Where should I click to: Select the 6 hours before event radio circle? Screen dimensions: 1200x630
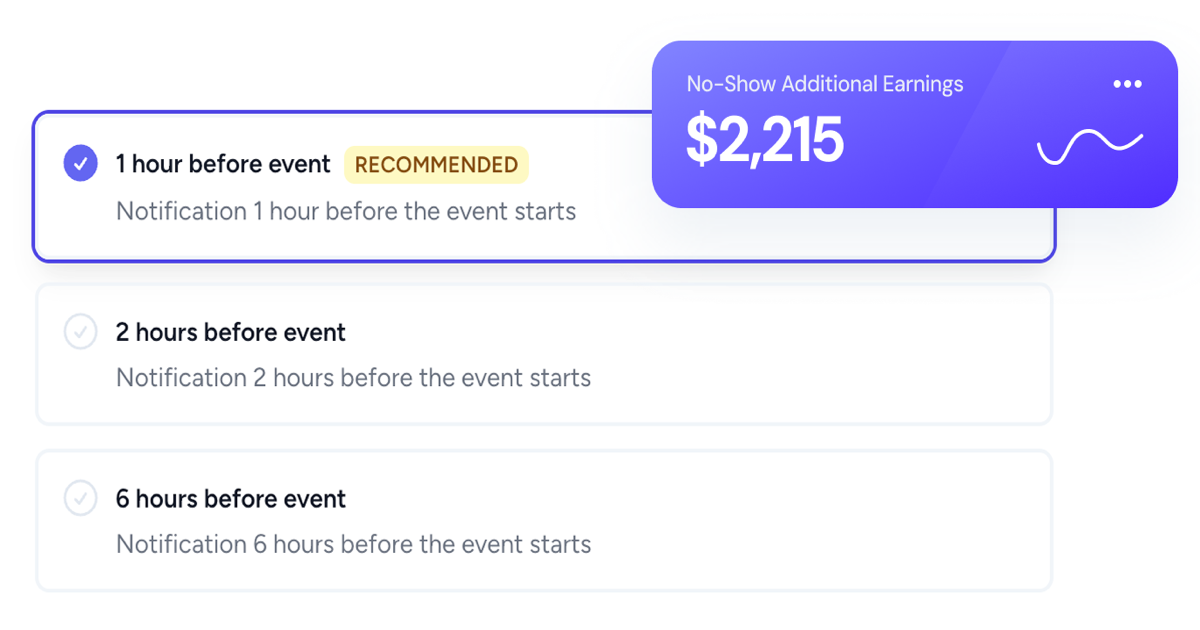pos(80,498)
